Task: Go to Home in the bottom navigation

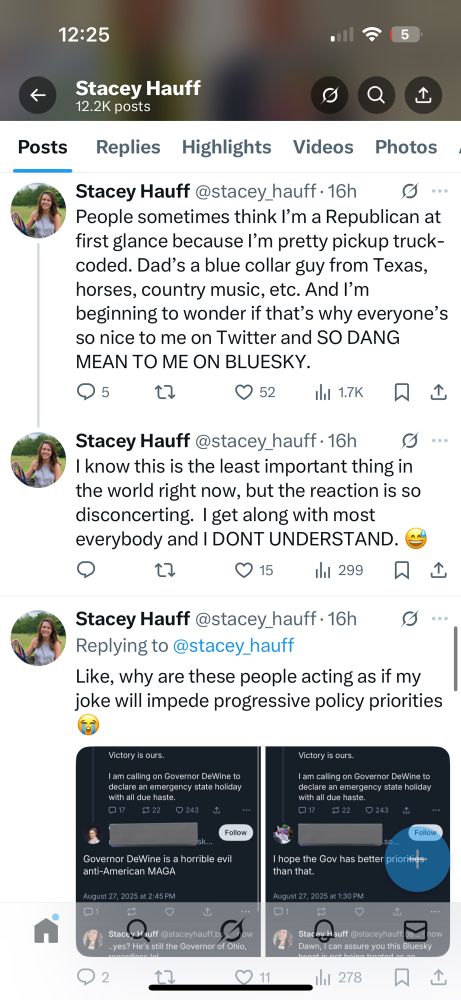Action: [46, 930]
